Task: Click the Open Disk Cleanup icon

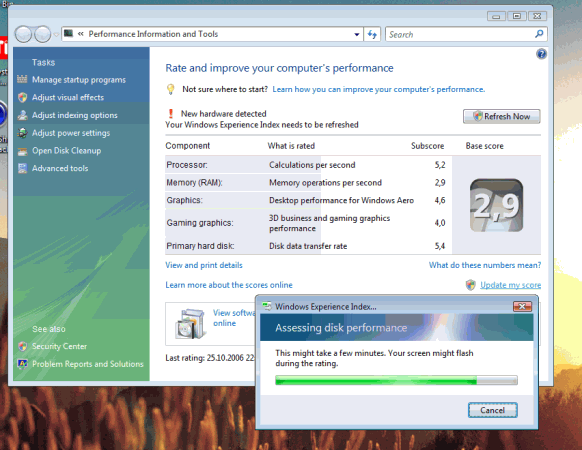Action: click(22, 151)
